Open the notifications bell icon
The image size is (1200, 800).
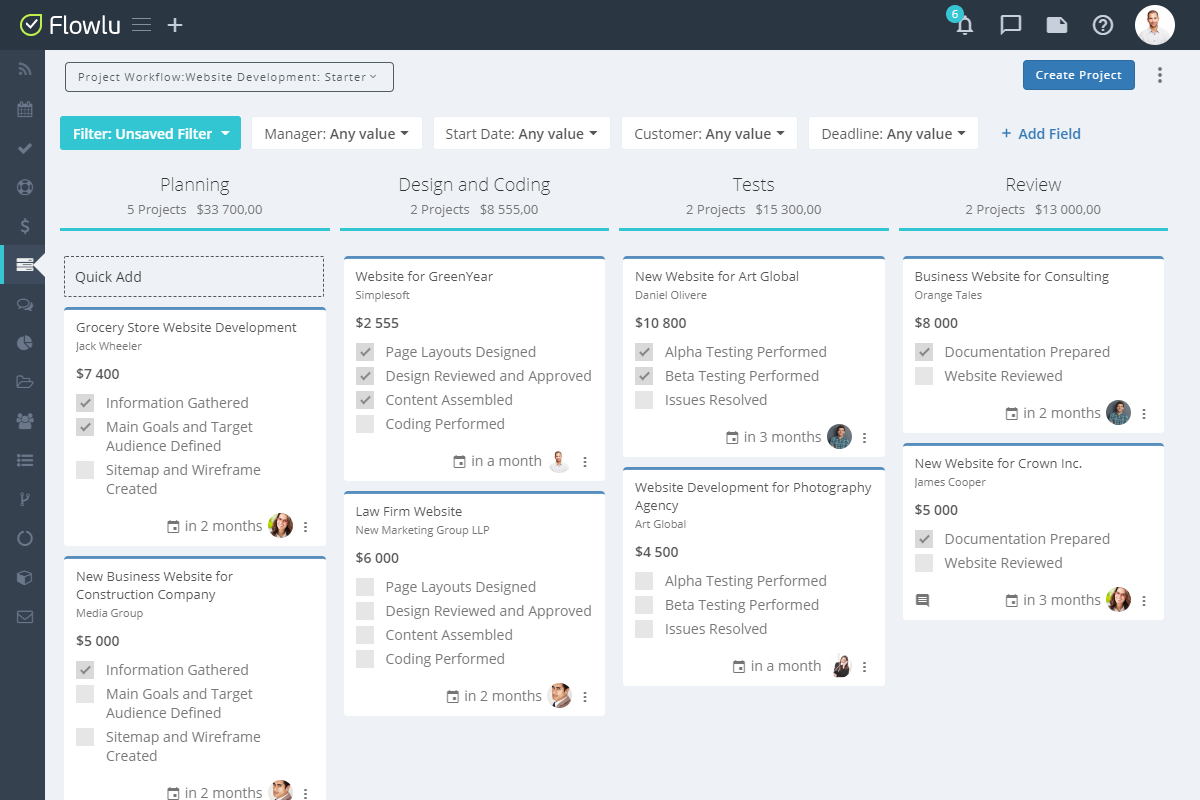point(964,25)
